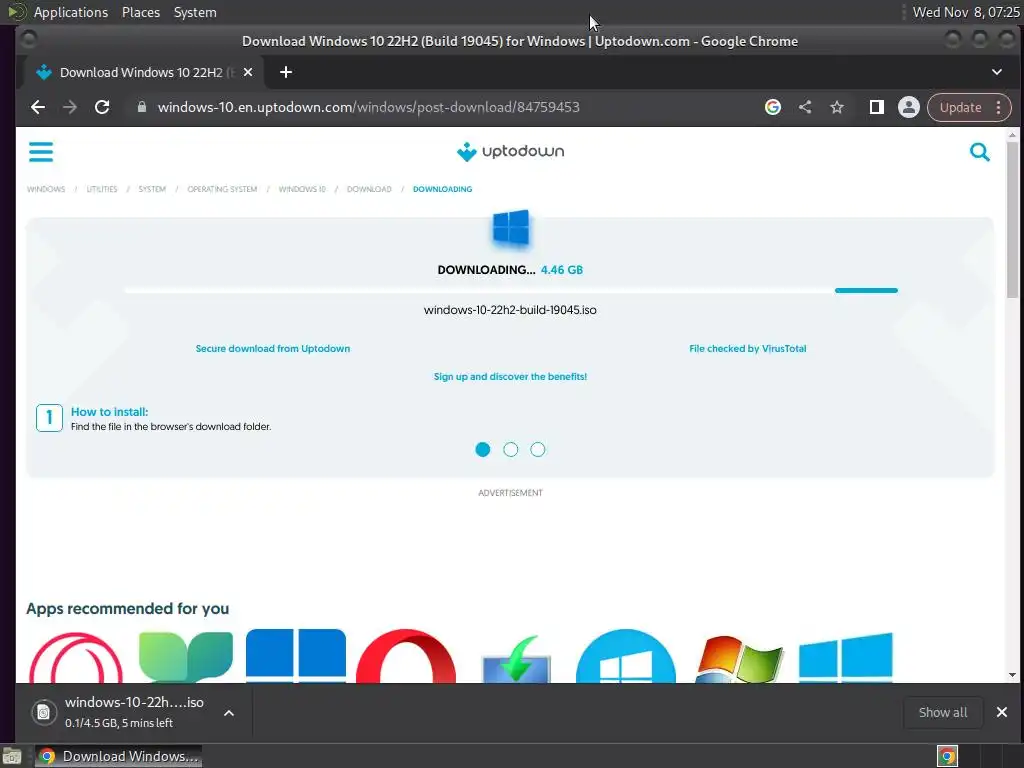Image resolution: width=1024 pixels, height=768 pixels.
Task: Open the red Opera recommended app
Action: point(406,656)
